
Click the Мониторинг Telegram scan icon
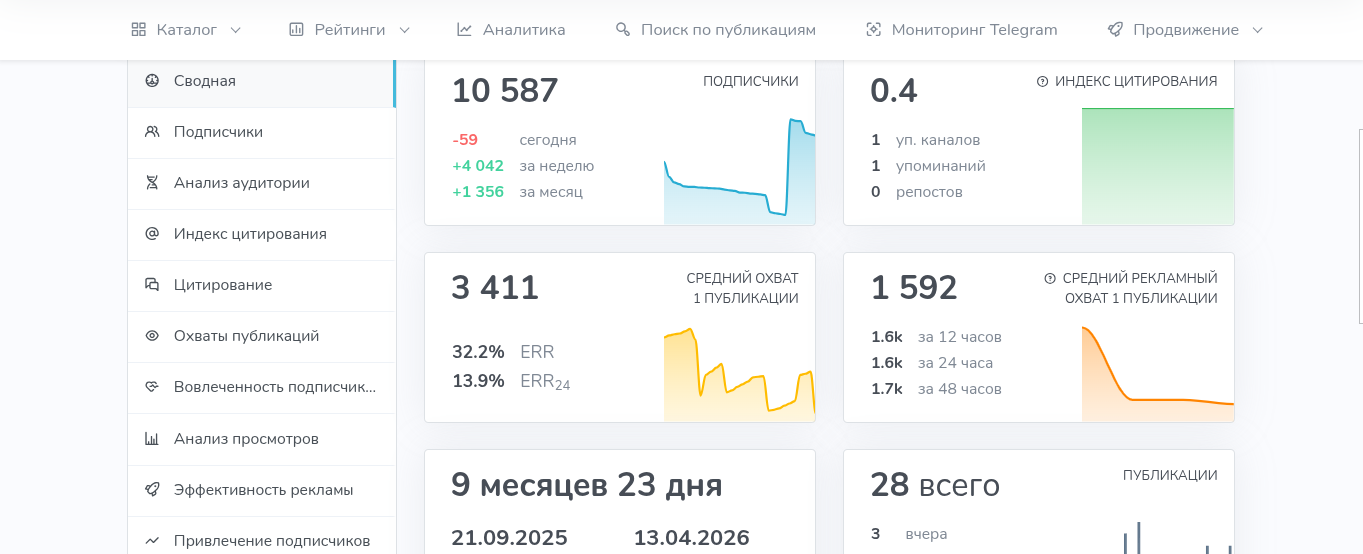click(874, 30)
